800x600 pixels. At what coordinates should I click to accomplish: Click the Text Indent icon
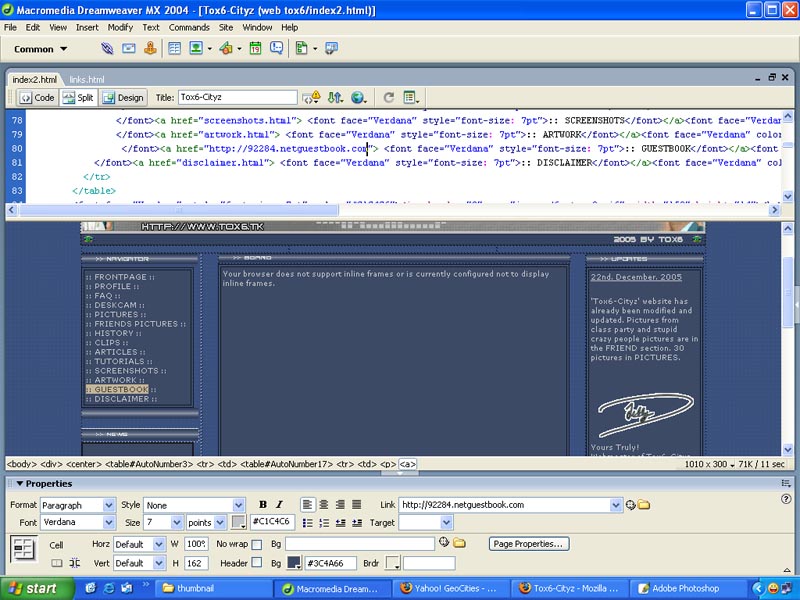[357, 522]
